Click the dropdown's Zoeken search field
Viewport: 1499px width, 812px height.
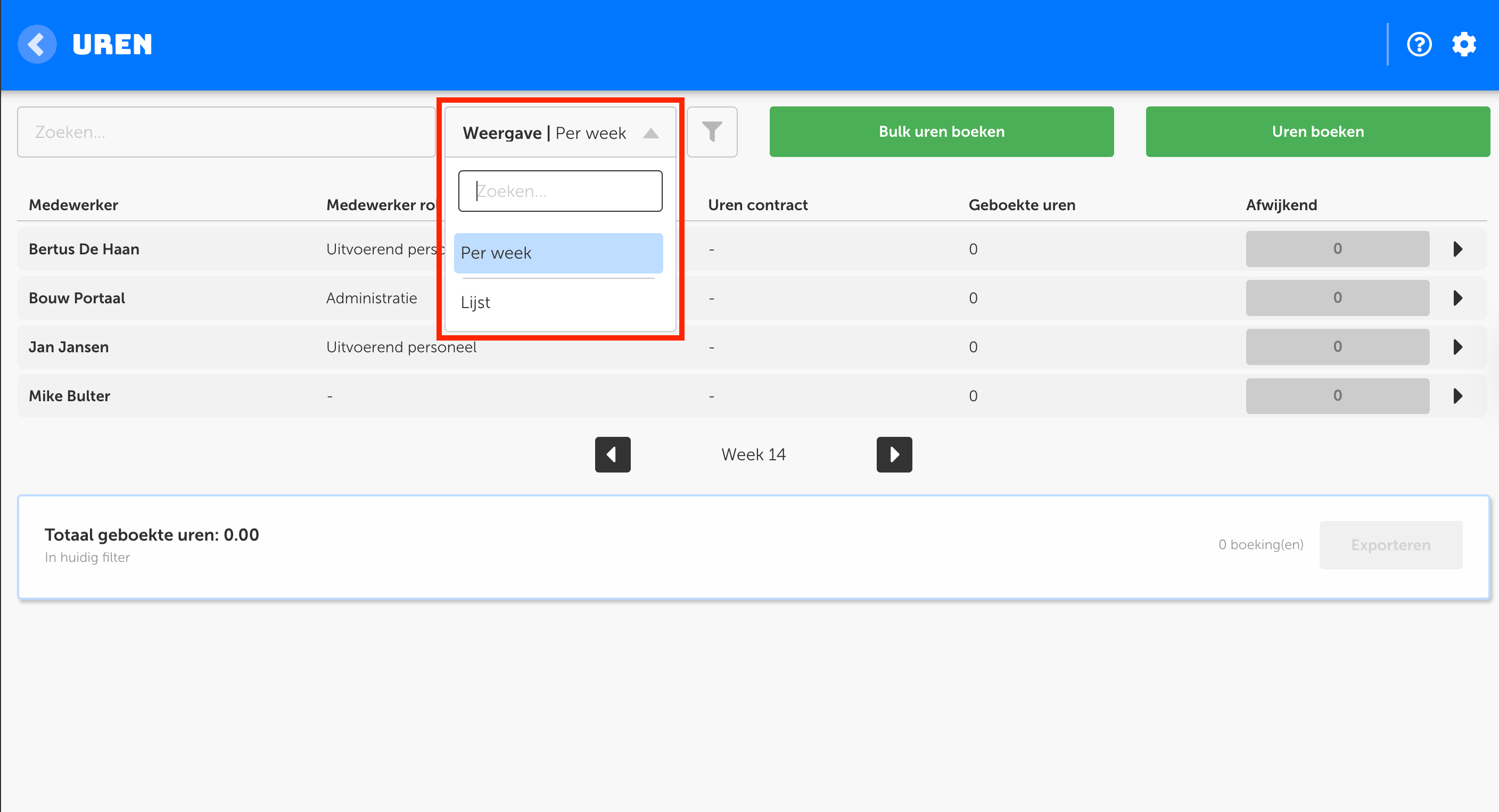pyautogui.click(x=560, y=191)
